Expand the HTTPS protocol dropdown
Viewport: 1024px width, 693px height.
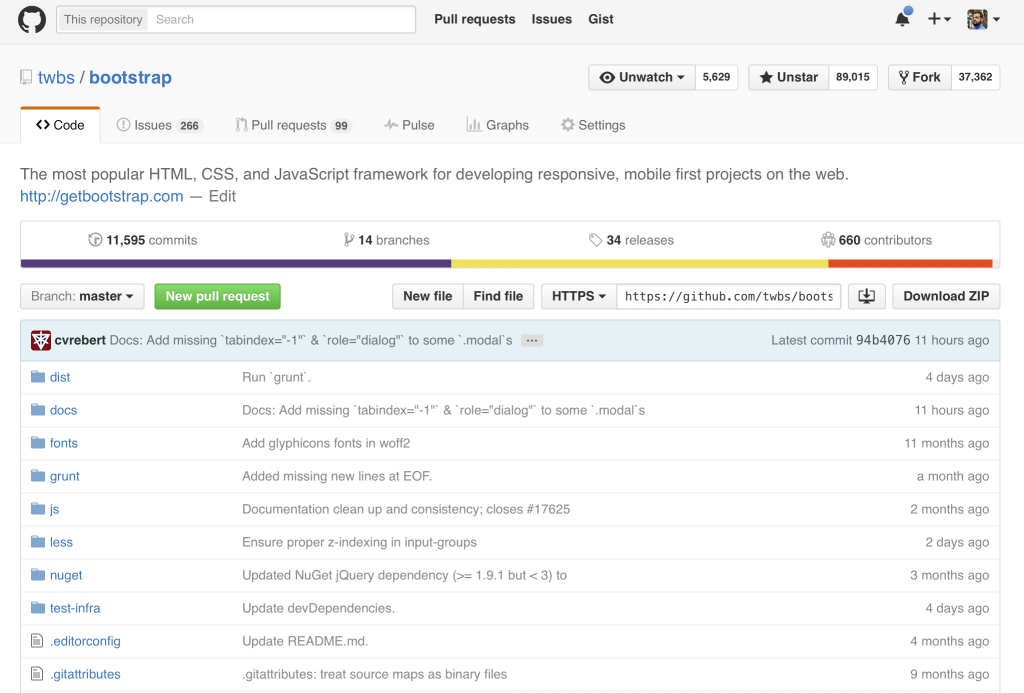(579, 296)
